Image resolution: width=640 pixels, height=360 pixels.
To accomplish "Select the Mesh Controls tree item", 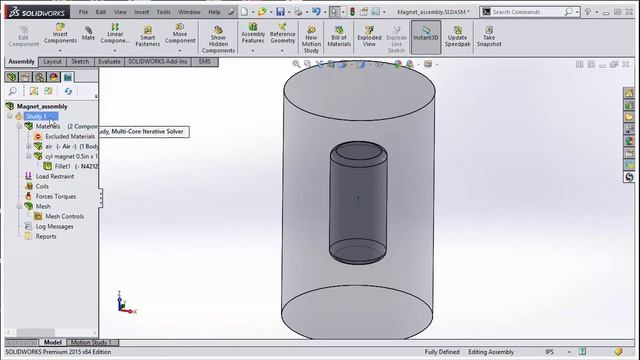I will point(59,216).
